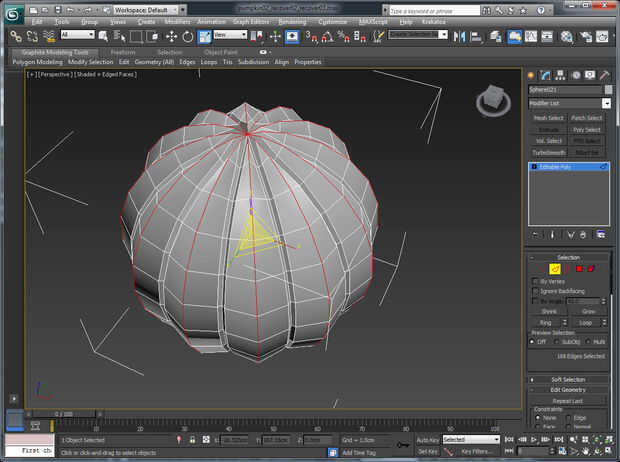
Task: Click the TurboSmooth modifier button
Action: 547,152
